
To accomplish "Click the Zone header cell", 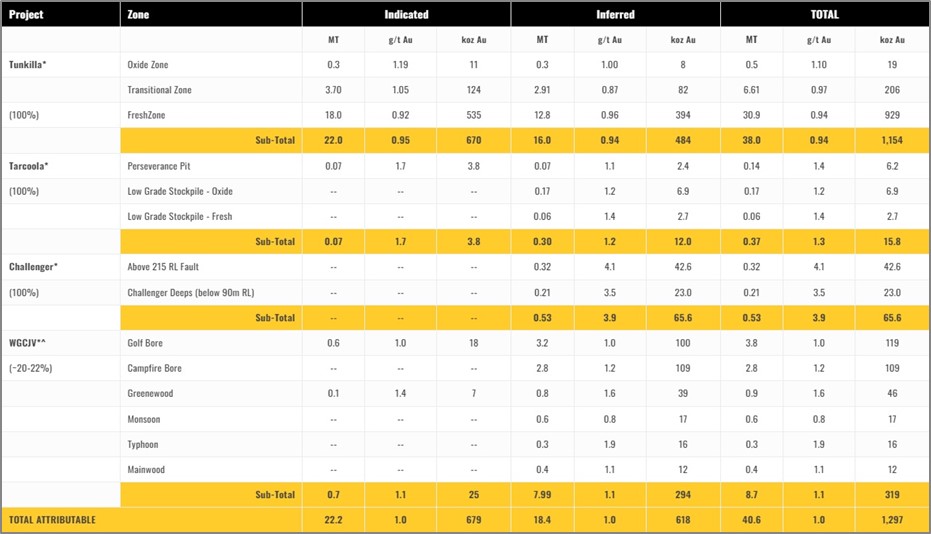I will point(139,15).
